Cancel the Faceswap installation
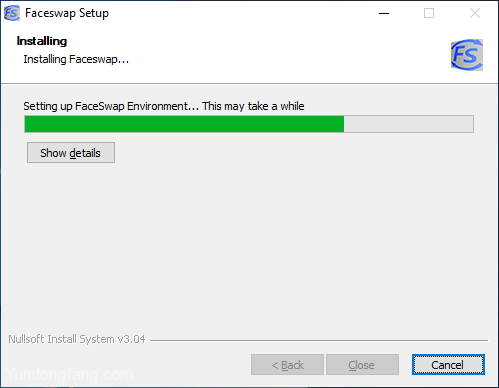 [x=448, y=365]
